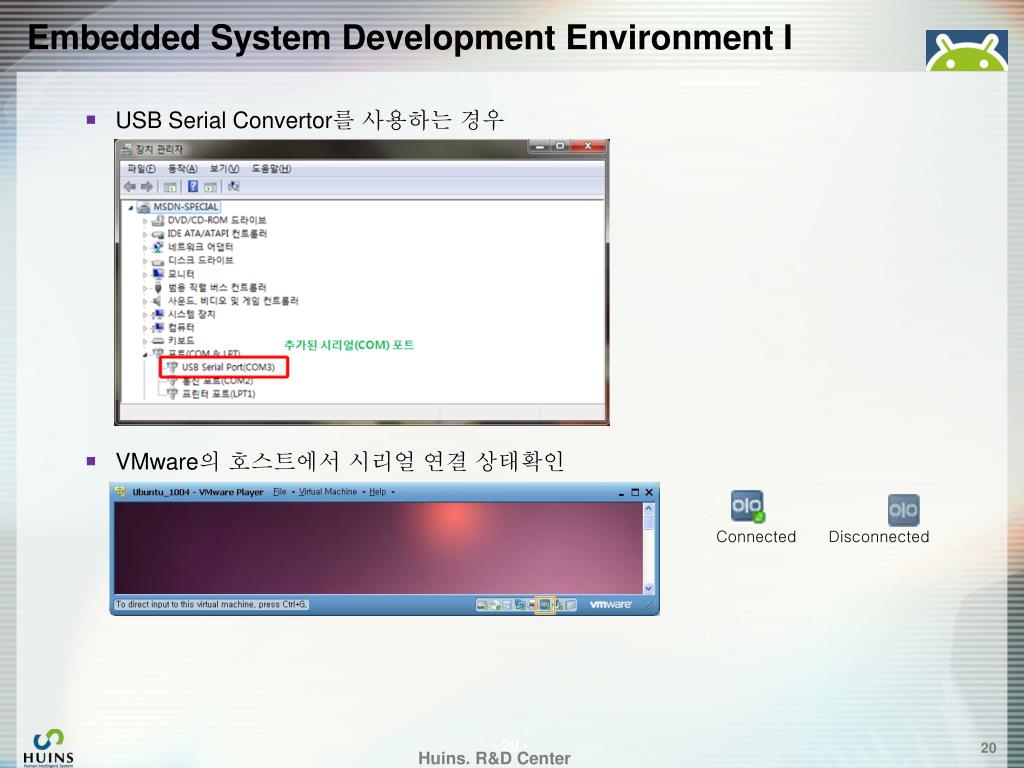Click the VMware window scrollbar down arrow
This screenshot has width=1024, height=768.
648,588
